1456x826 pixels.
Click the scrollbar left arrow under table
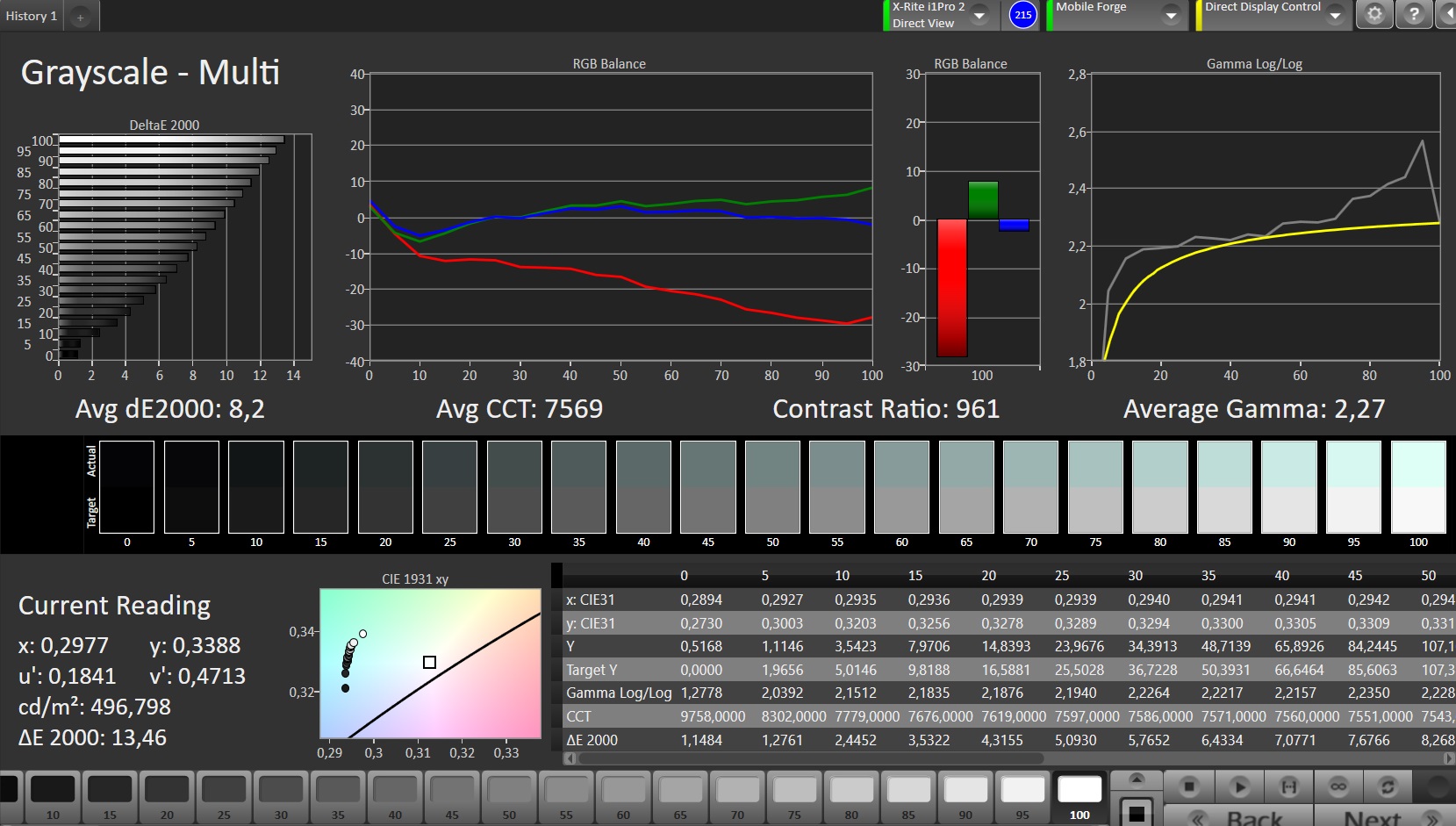569,758
